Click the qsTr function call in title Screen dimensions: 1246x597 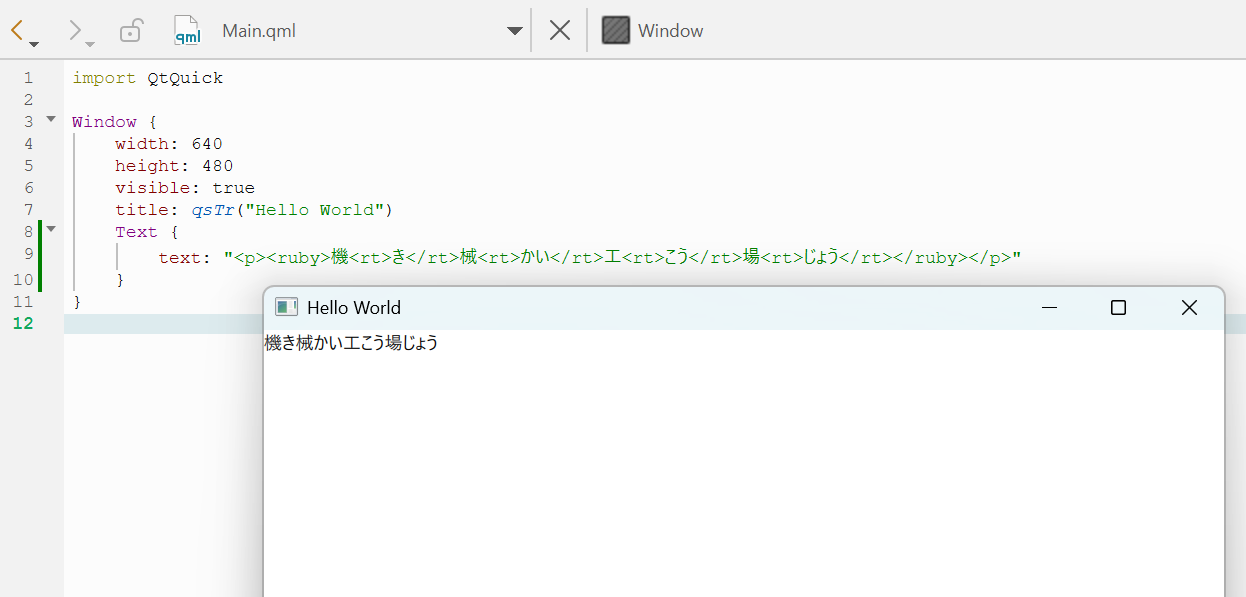click(x=212, y=210)
